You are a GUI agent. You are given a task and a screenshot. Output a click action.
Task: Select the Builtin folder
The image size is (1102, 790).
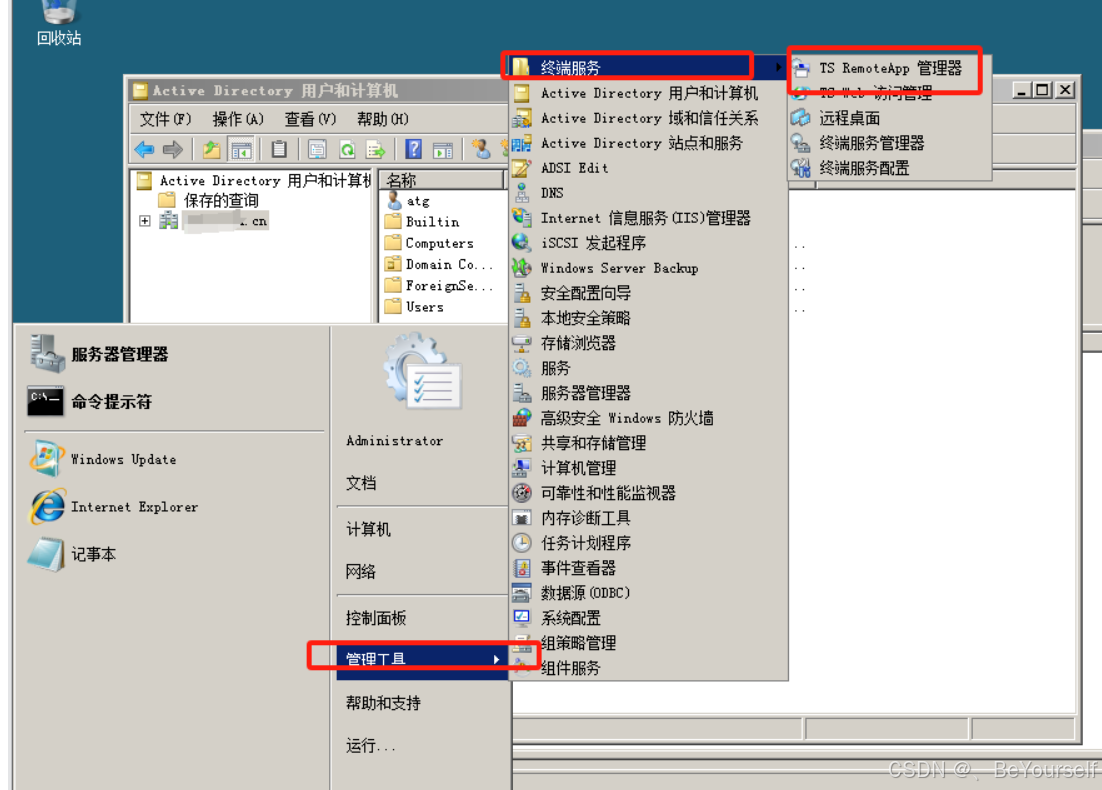(422, 221)
